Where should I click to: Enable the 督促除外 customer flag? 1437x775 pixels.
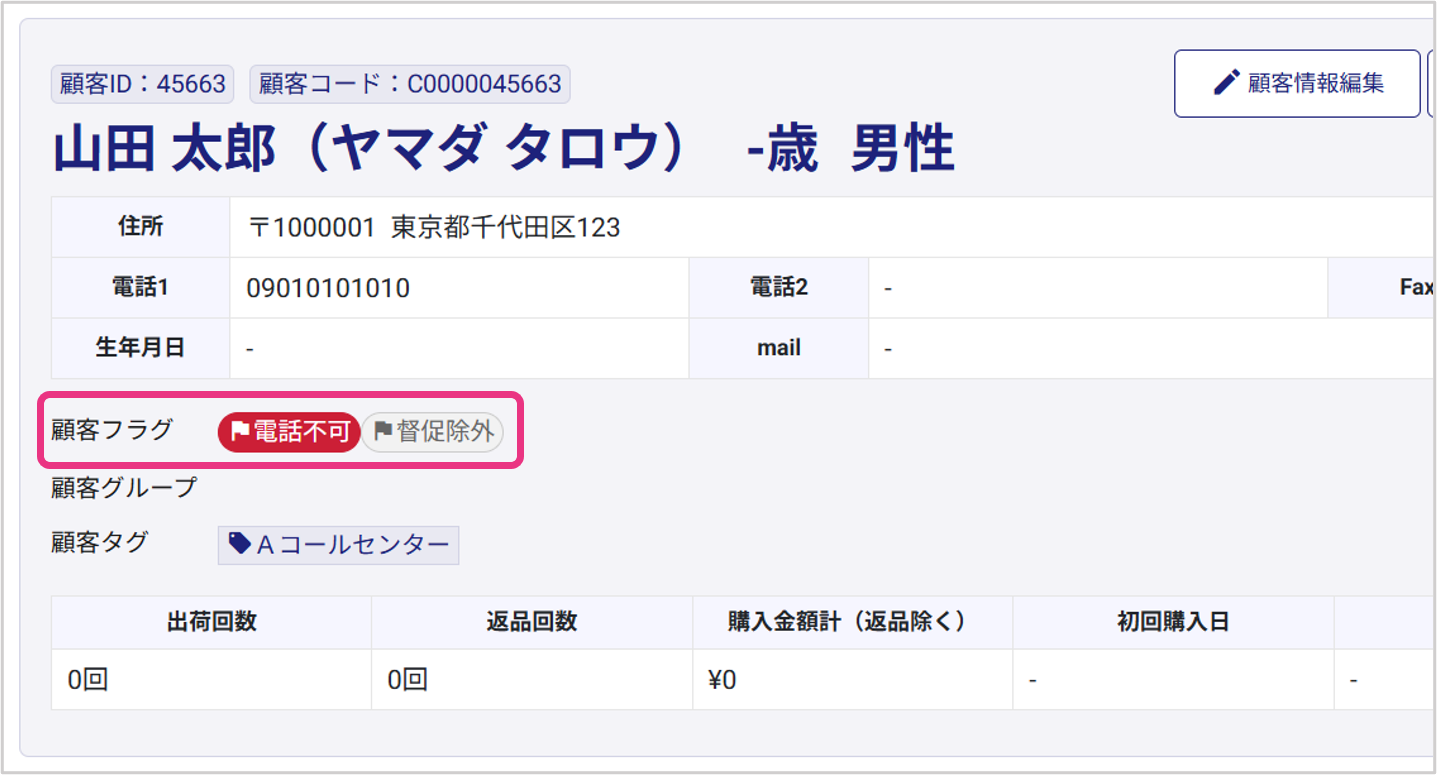click(433, 432)
